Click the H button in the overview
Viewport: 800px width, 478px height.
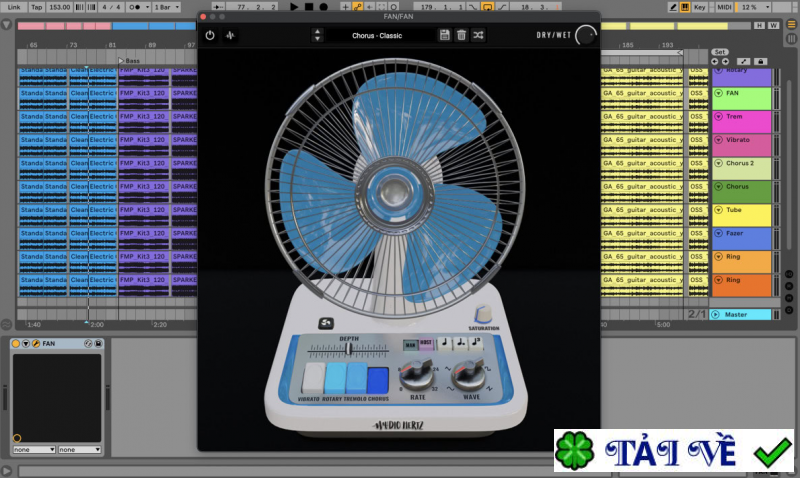pyautogui.click(x=760, y=26)
